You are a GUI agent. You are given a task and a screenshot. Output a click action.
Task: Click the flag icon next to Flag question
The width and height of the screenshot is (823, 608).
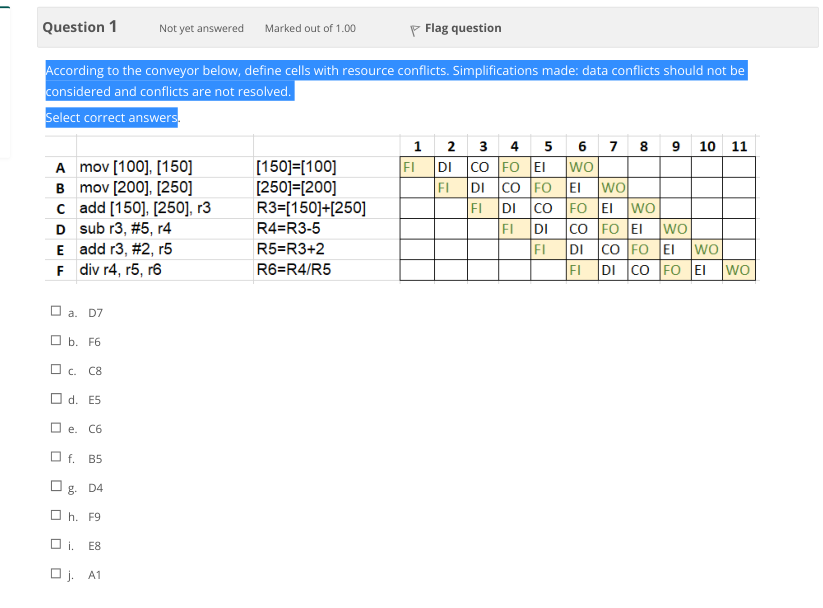413,28
